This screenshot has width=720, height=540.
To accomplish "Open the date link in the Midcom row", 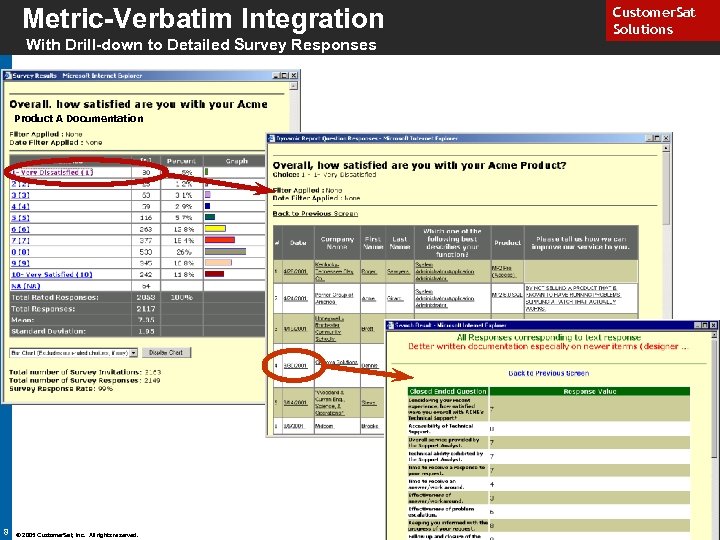I will click(x=293, y=426).
